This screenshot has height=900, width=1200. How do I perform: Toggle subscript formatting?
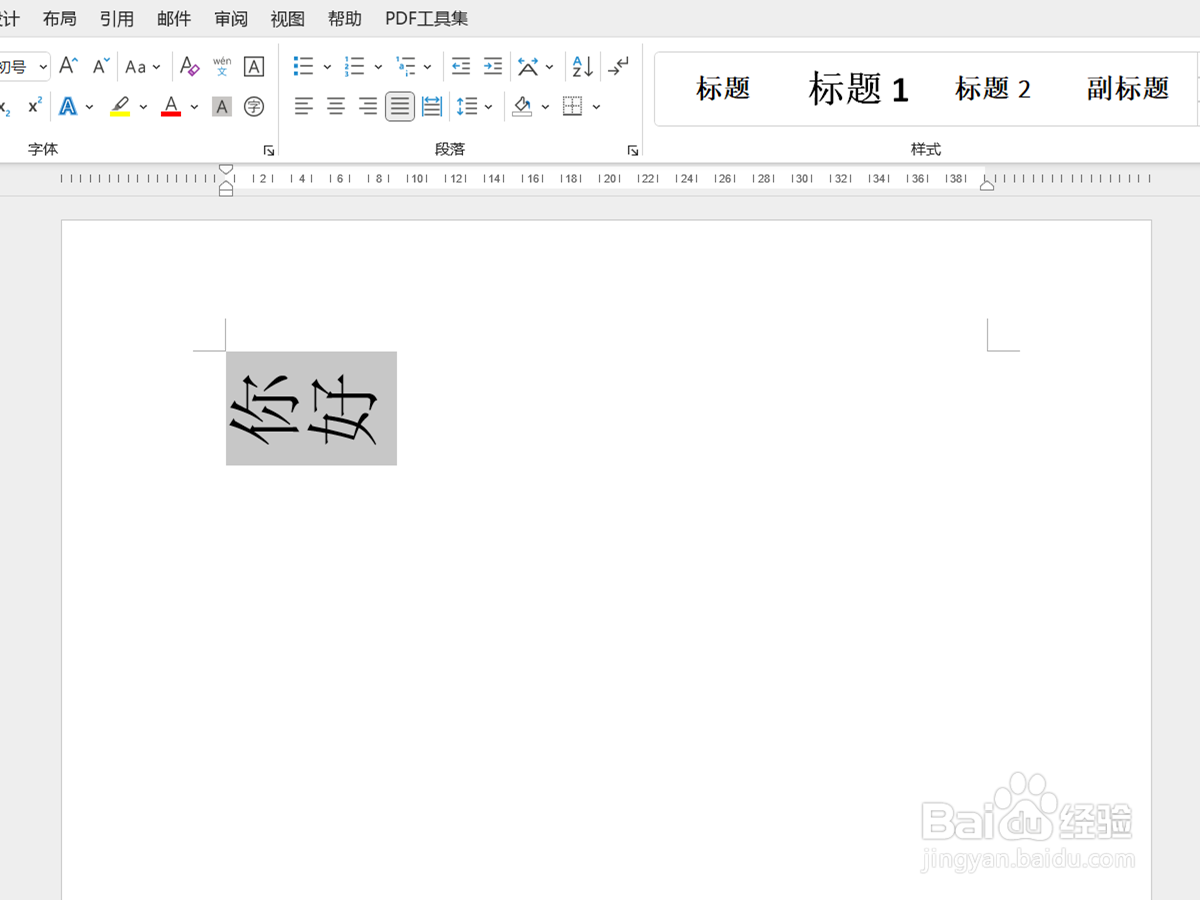(x=6, y=106)
